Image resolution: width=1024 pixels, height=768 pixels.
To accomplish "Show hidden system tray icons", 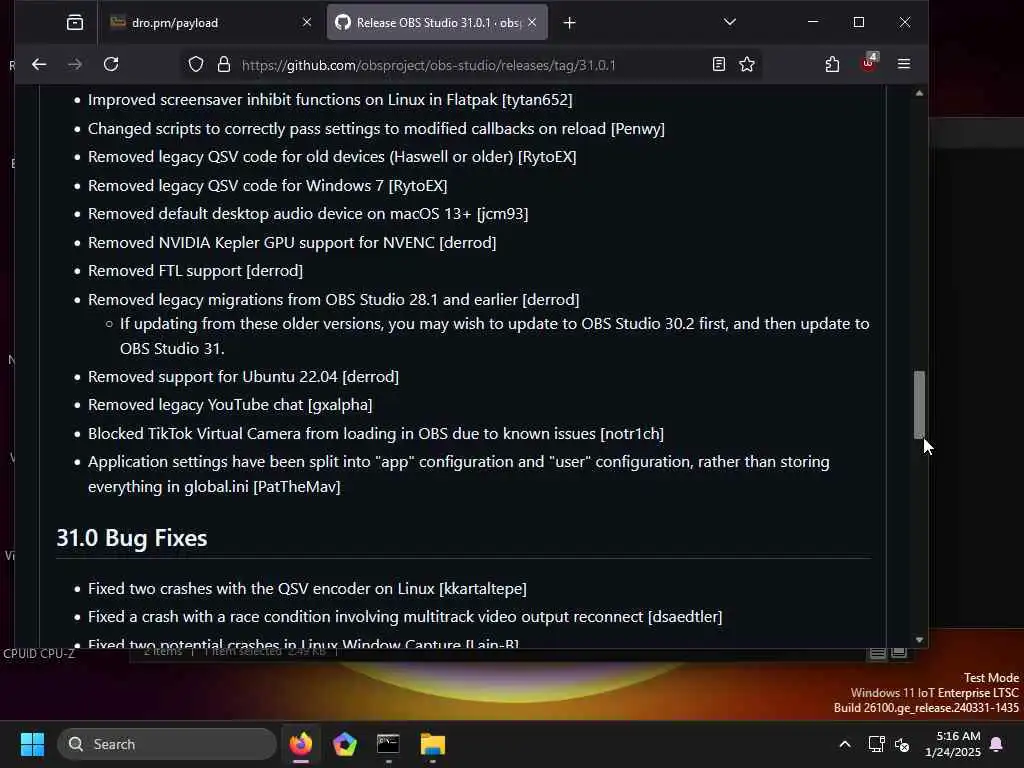I will (x=844, y=744).
